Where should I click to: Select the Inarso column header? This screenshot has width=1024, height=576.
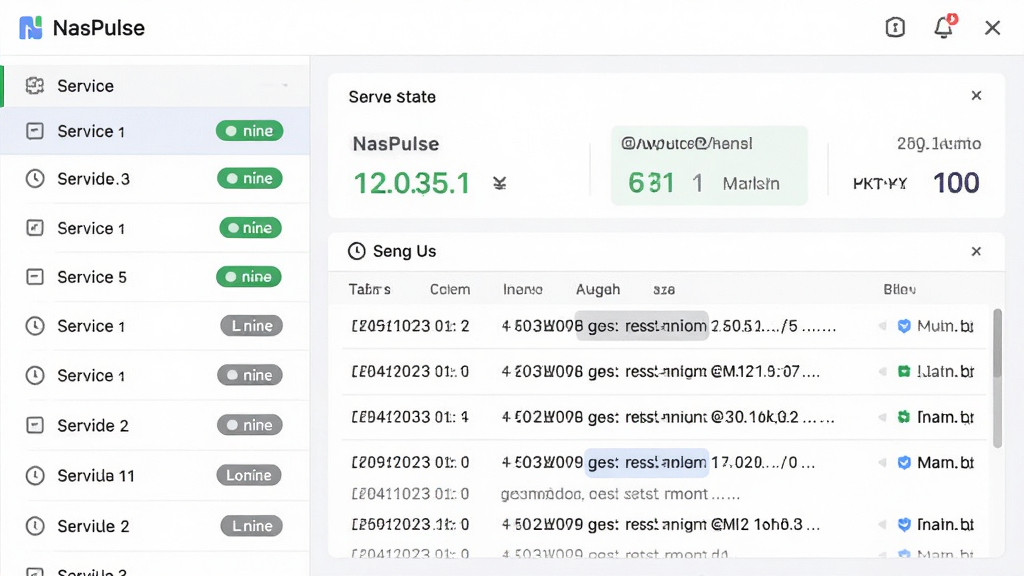[x=522, y=289]
